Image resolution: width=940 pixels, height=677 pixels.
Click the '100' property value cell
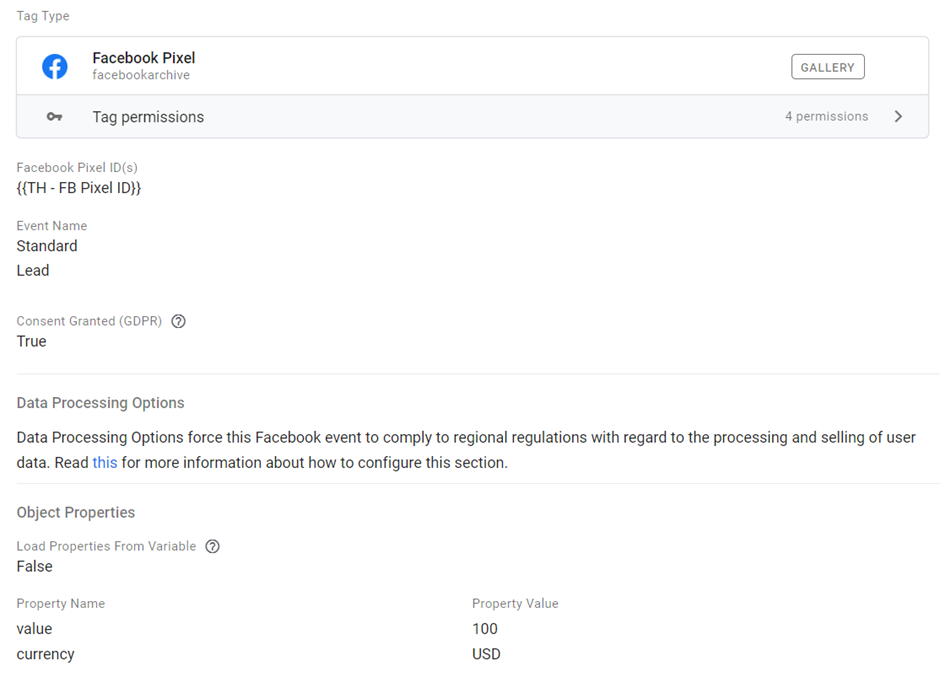coord(485,629)
